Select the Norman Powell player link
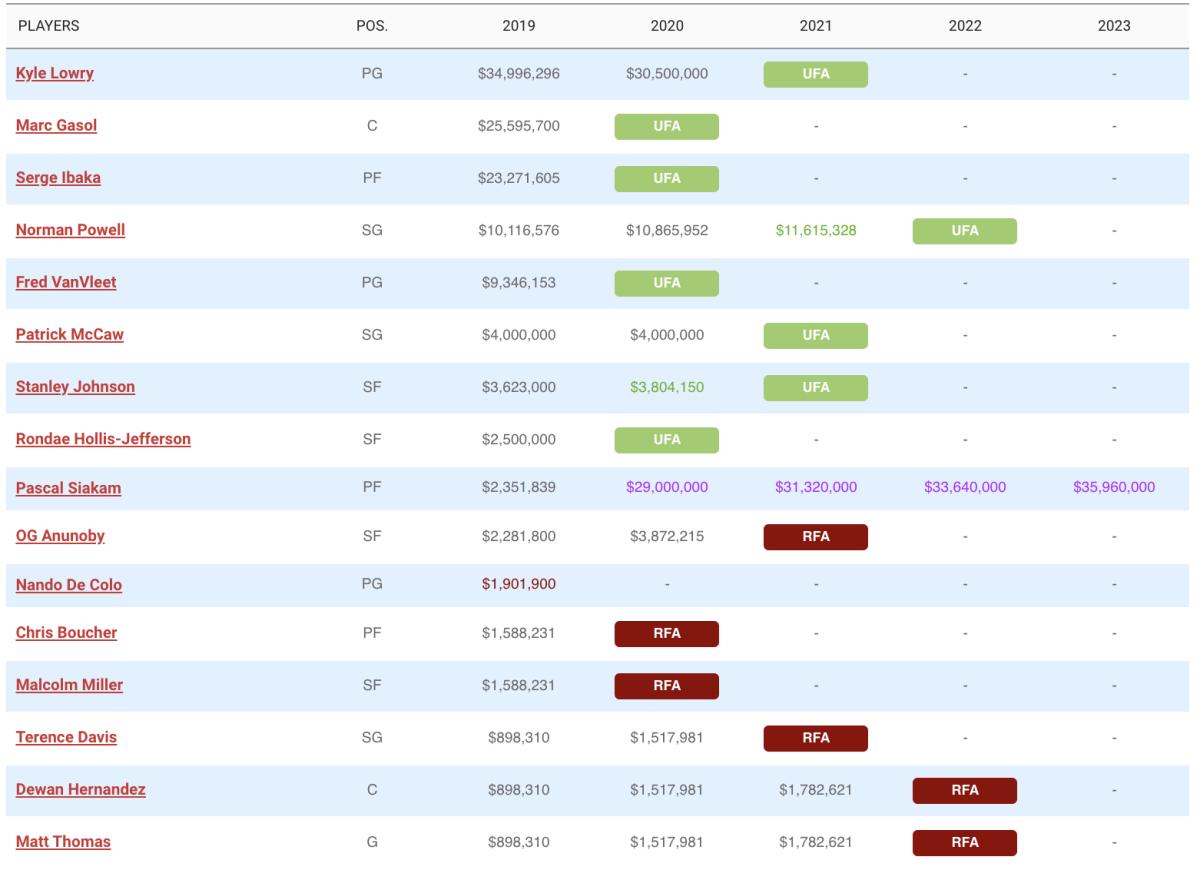This screenshot has height=870, width=1200. pos(70,230)
